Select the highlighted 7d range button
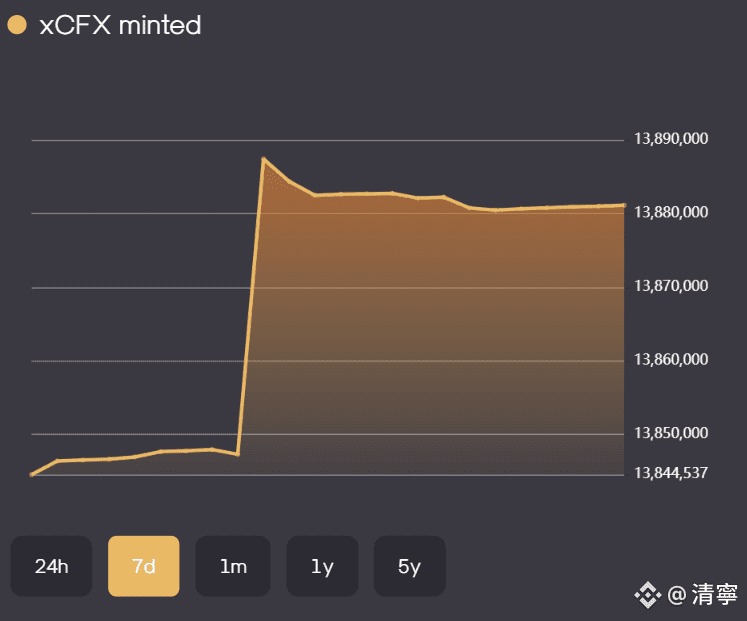Viewport: 747px width, 621px height. click(144, 566)
